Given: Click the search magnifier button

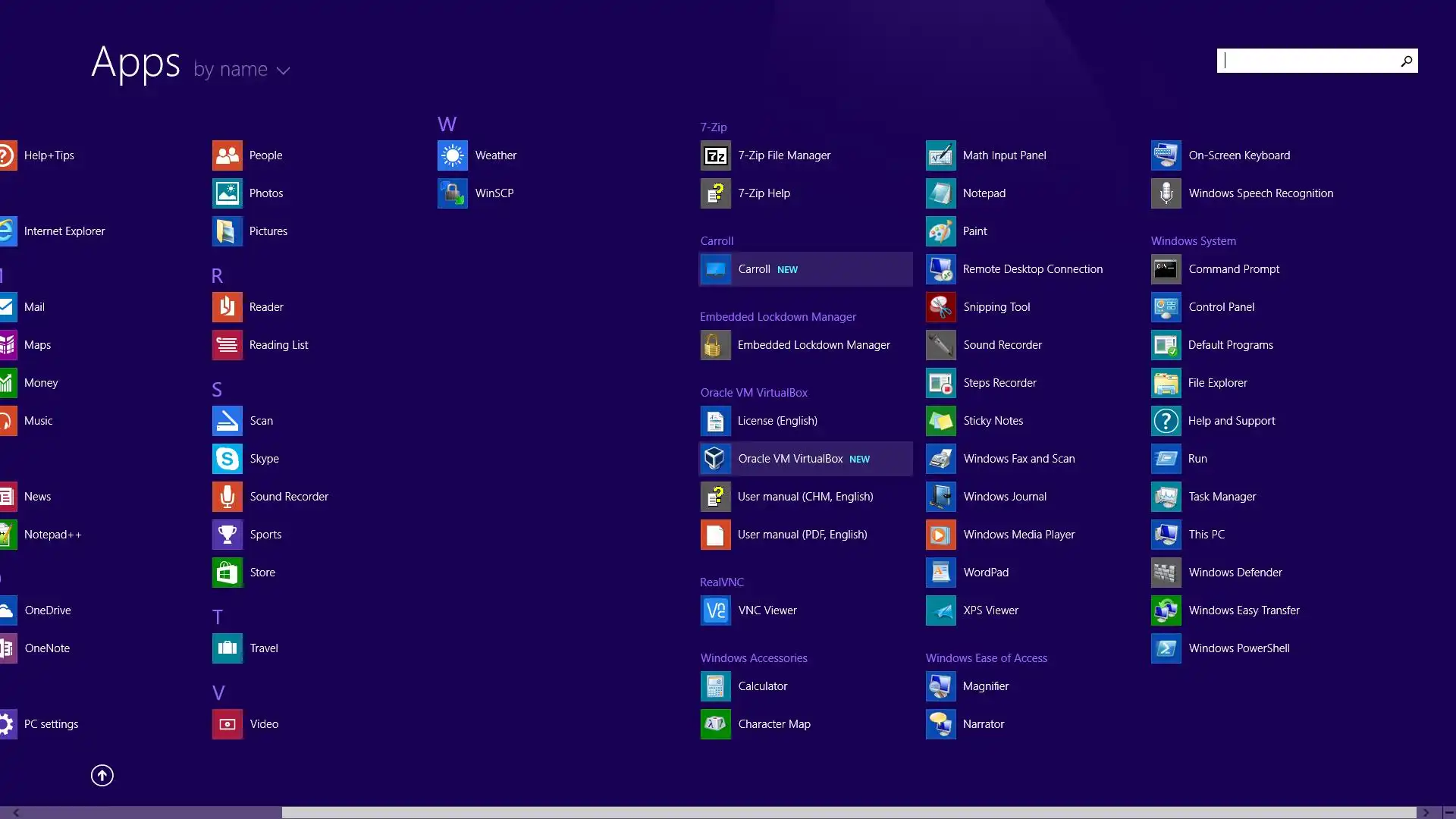Looking at the screenshot, I should coord(1406,61).
